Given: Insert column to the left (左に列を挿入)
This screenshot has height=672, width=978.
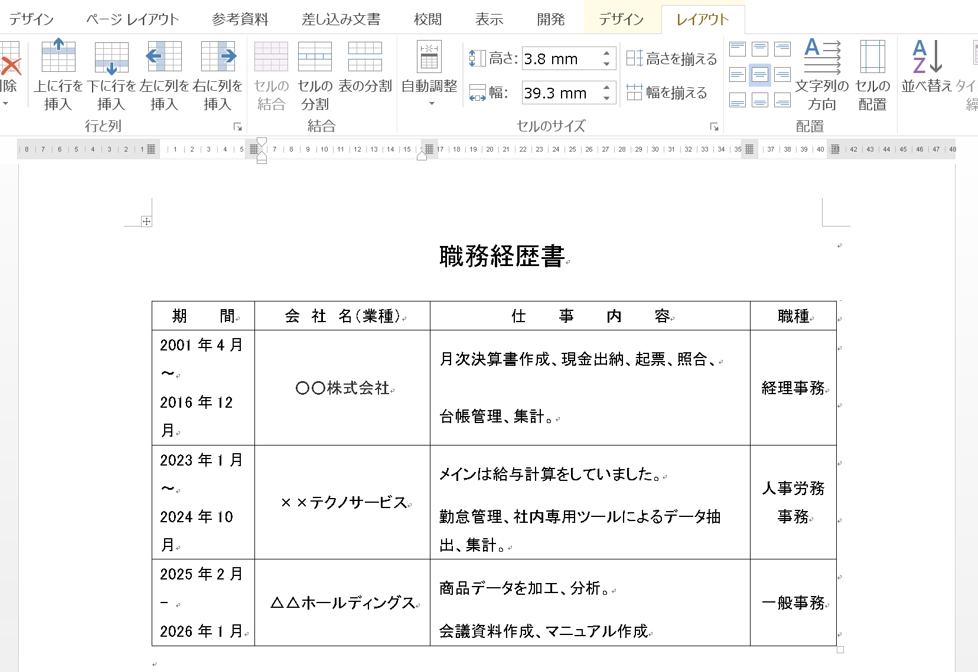Looking at the screenshot, I should pyautogui.click(x=164, y=57).
